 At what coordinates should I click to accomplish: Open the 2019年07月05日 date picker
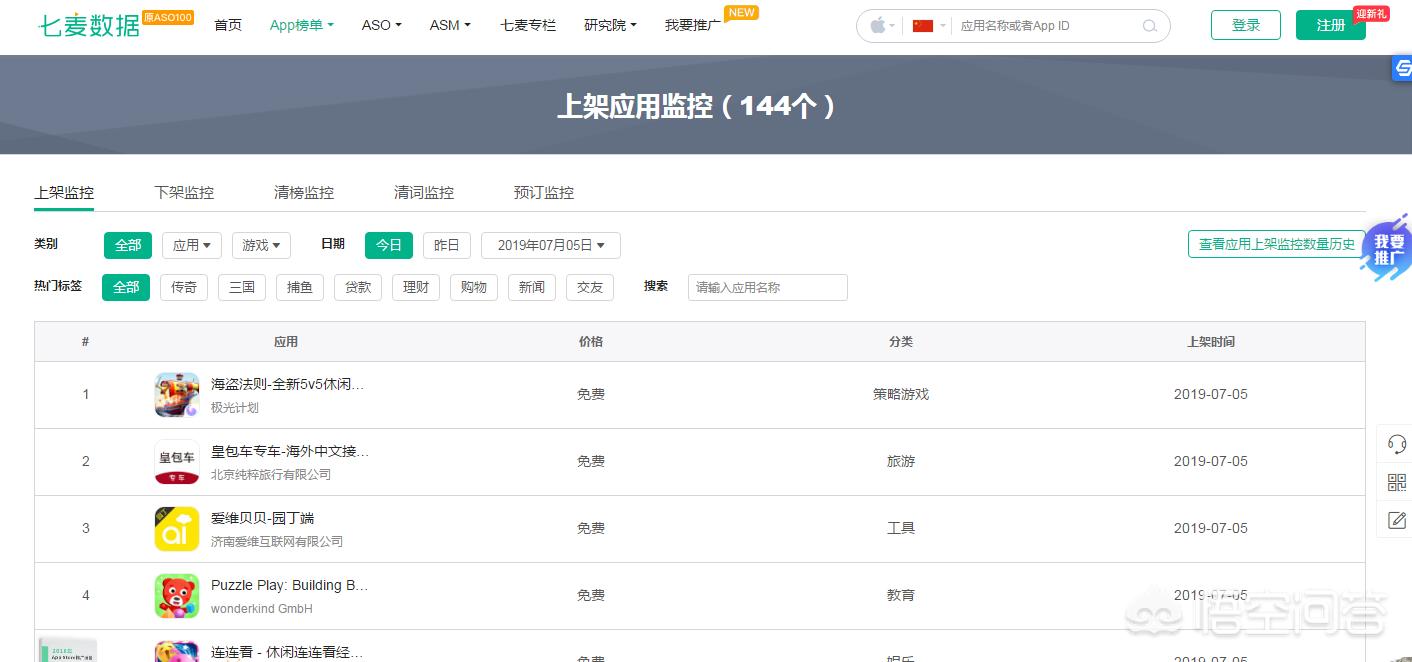point(551,245)
